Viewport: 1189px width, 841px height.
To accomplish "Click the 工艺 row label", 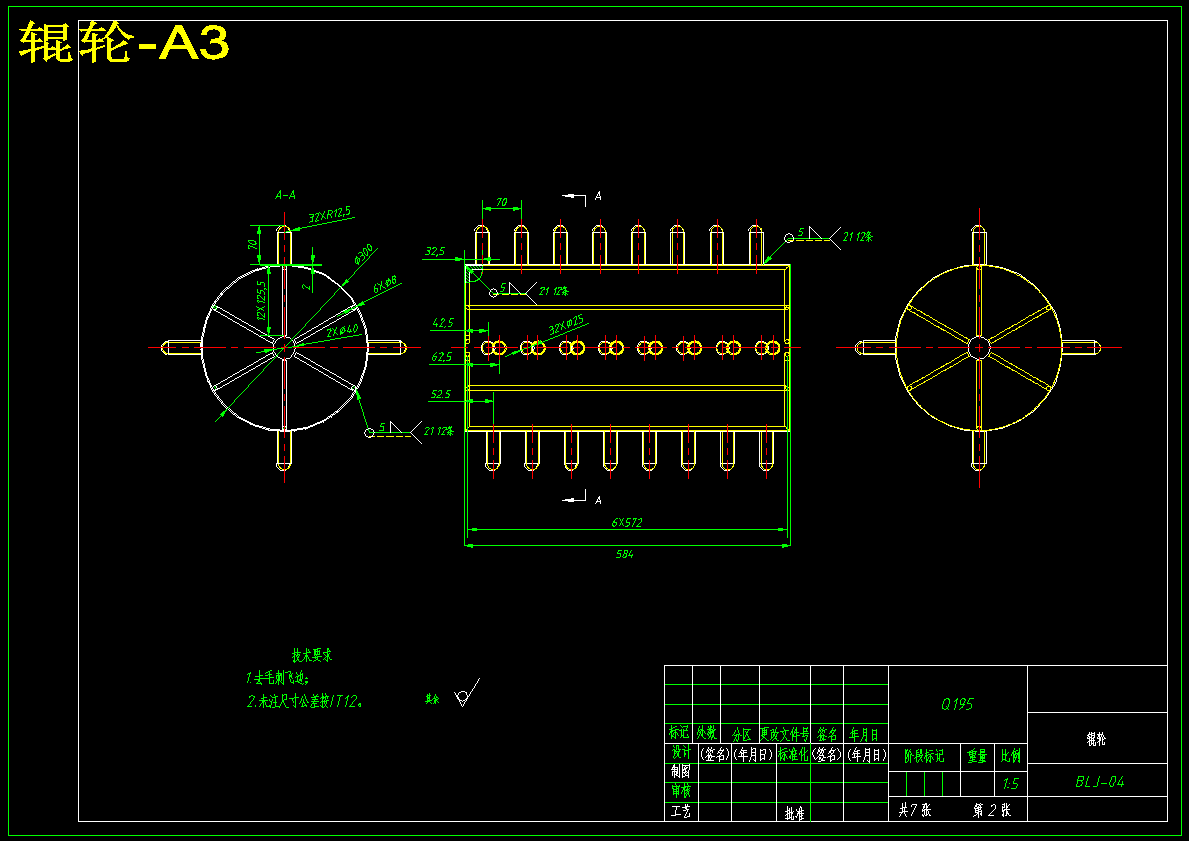I will 681,811.
